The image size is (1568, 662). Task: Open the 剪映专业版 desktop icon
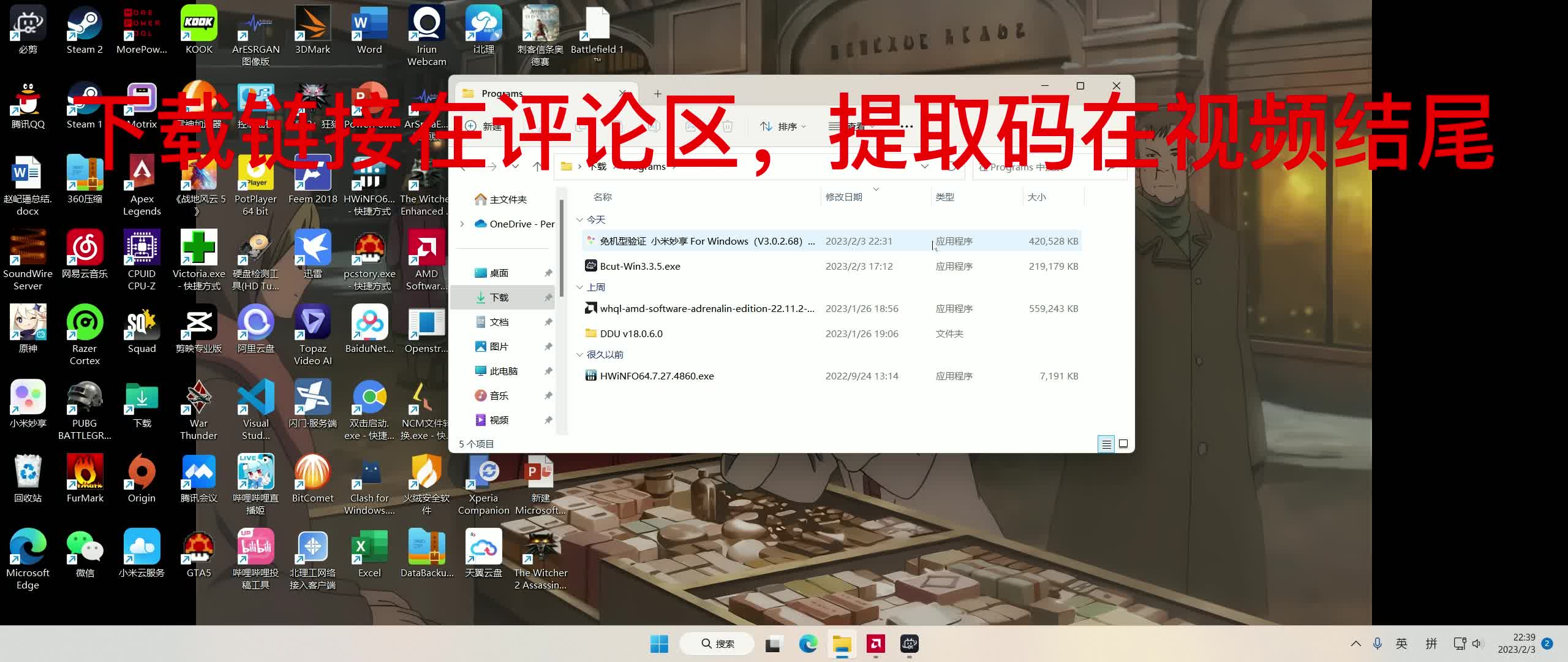198,329
